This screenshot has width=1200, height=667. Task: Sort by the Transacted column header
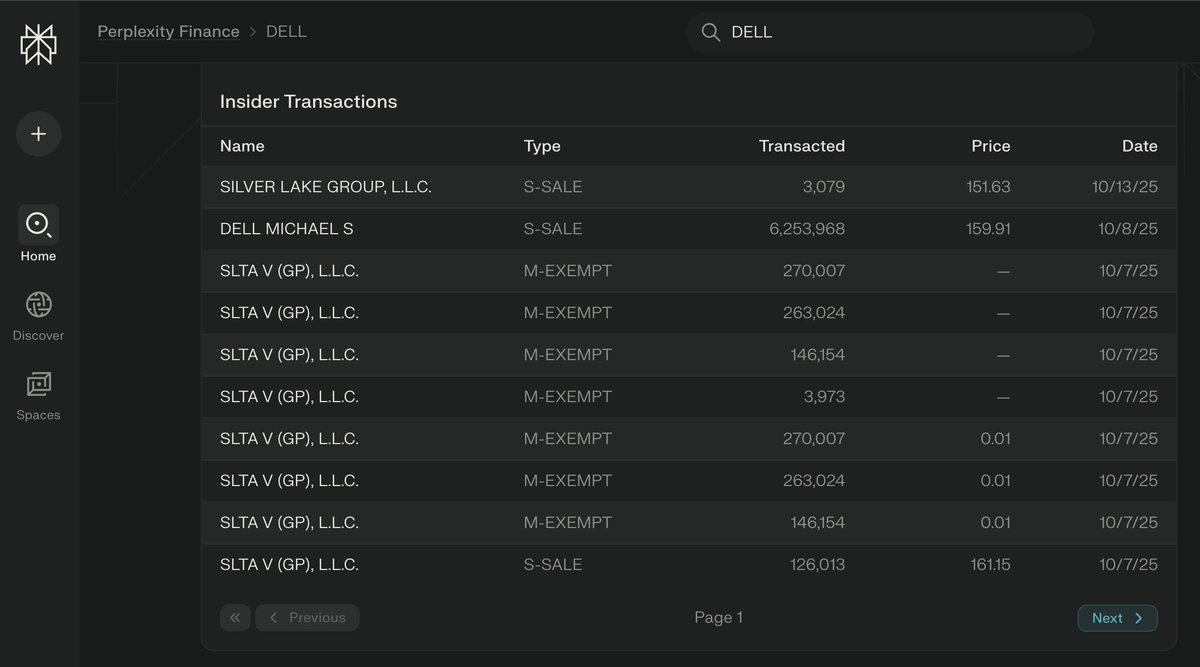point(802,146)
